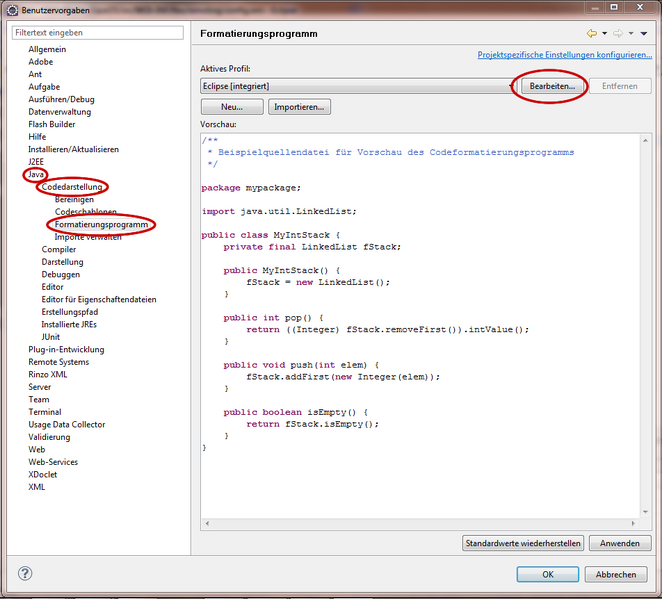Select Installieren/Aktualisieren tree entry
This screenshot has height=599, width=662.
[x=73, y=149]
